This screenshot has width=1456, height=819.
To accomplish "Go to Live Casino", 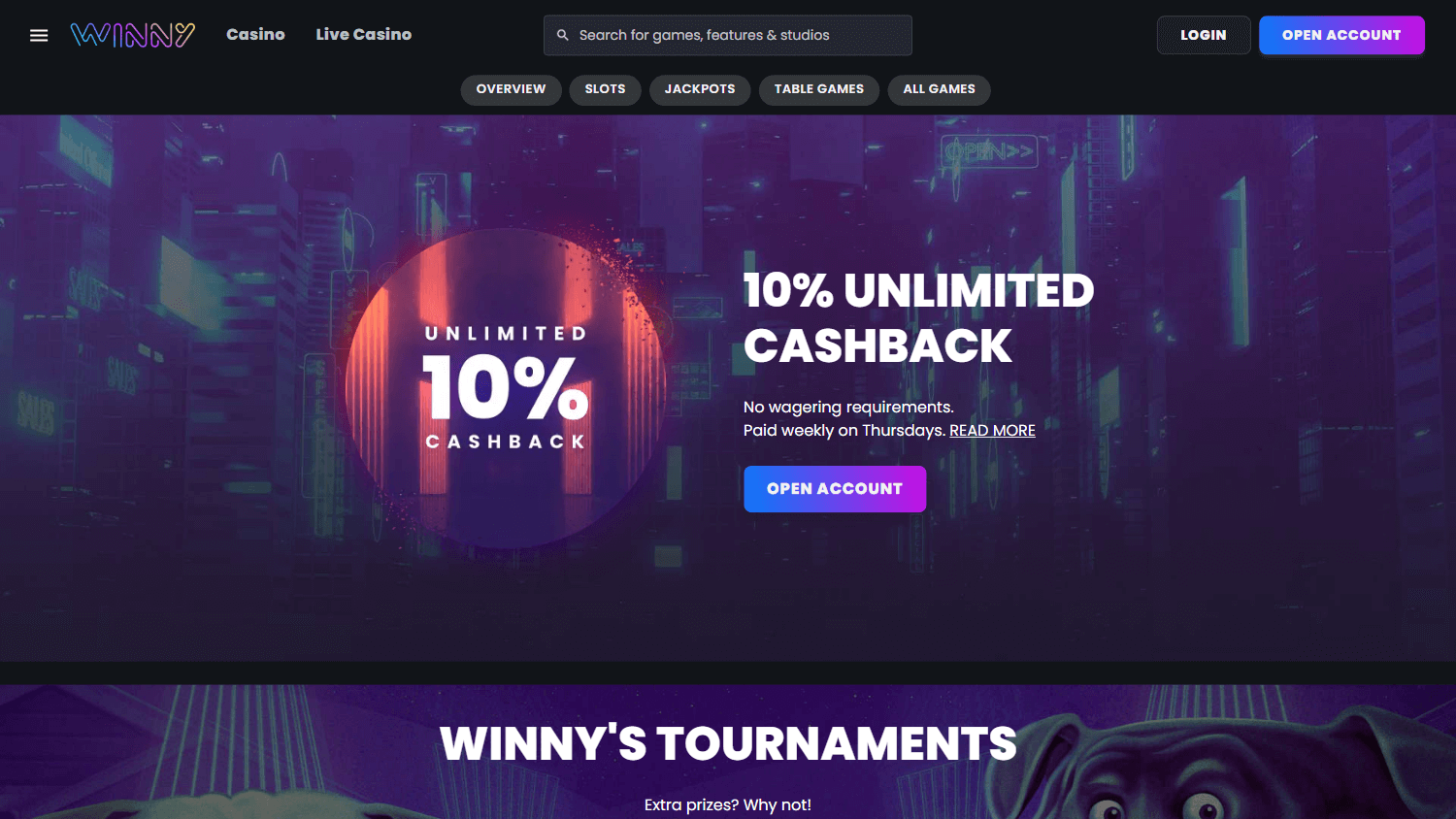I will coord(363,34).
